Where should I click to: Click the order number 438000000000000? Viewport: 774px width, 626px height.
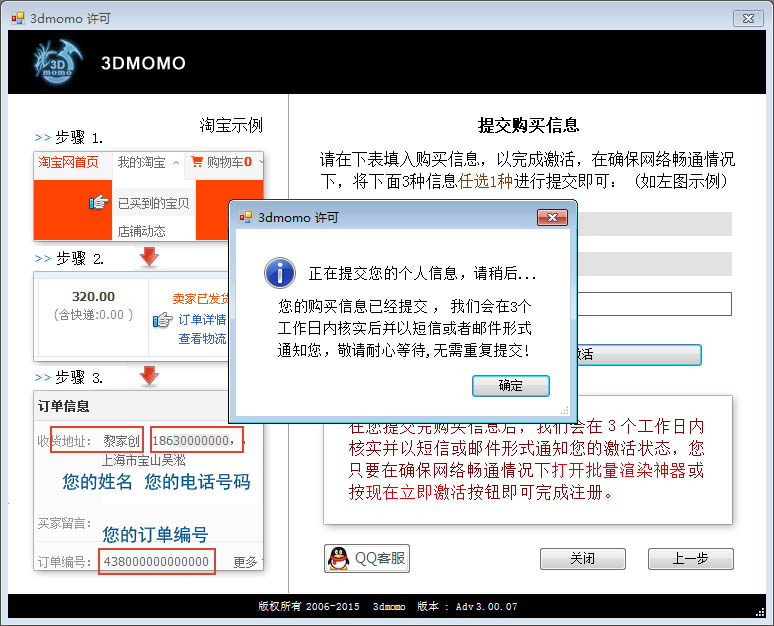click(156, 561)
